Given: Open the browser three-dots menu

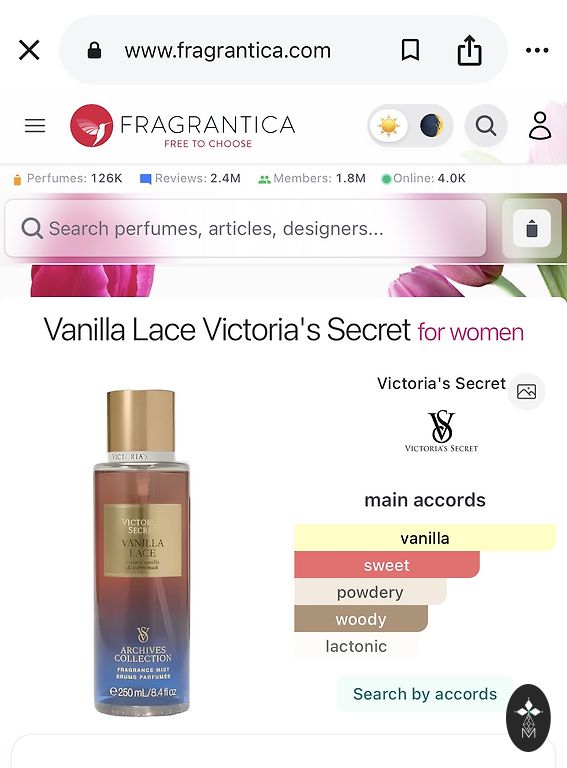Looking at the screenshot, I should [537, 50].
